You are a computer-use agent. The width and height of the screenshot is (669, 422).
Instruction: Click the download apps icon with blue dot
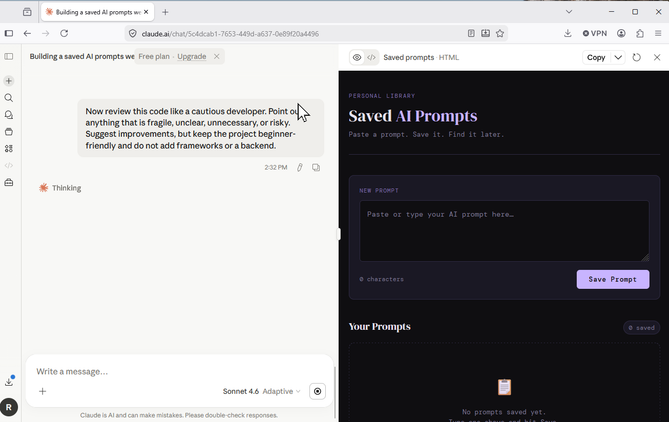9,381
